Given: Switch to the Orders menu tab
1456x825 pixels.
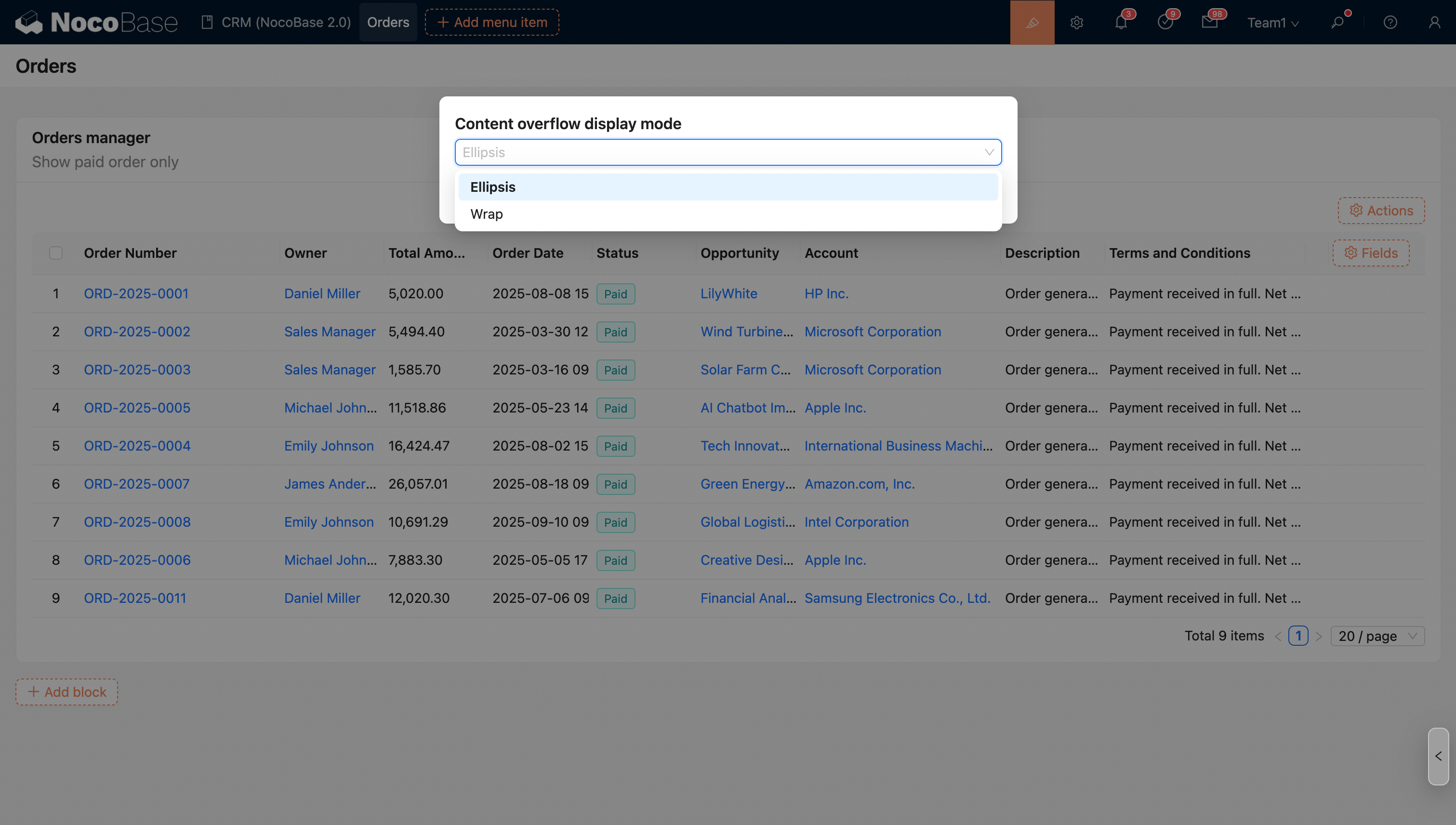Looking at the screenshot, I should coord(387,22).
